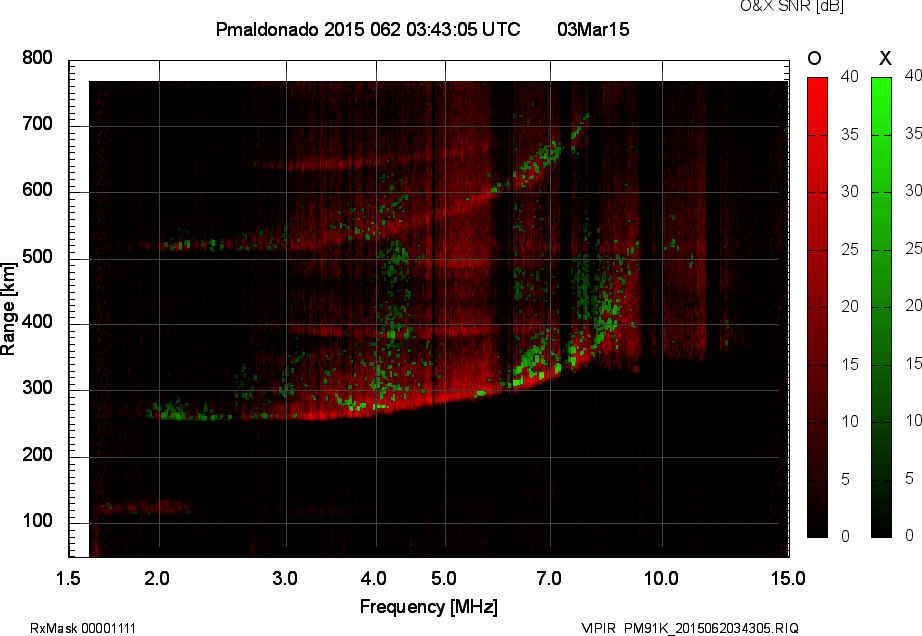This screenshot has height=636, width=922.
Task: Click the 400 range tick label
Action: tap(37, 322)
